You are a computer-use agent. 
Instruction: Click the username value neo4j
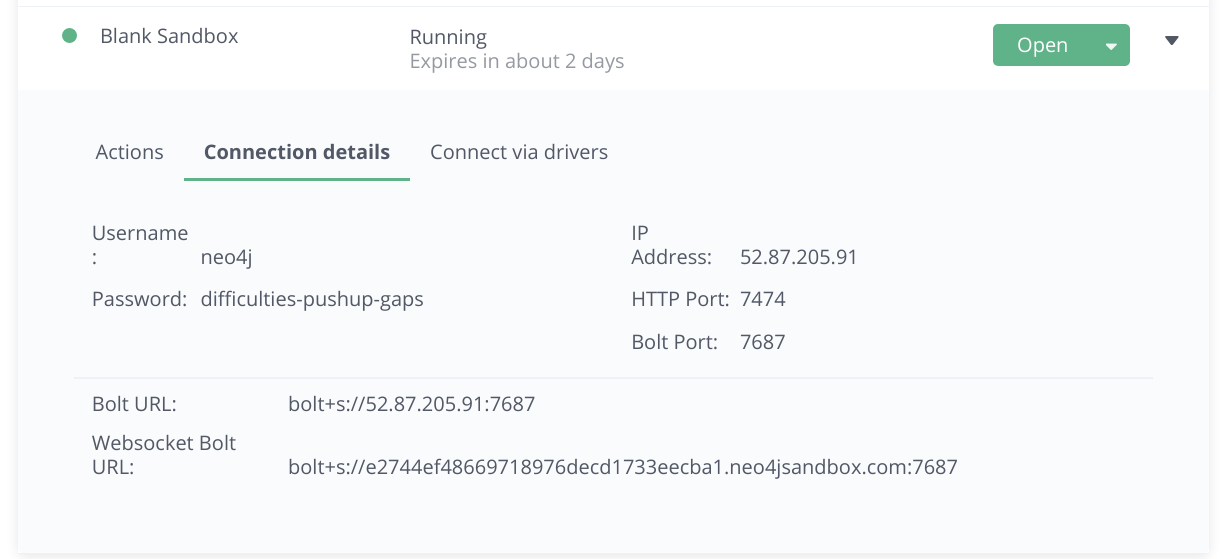pos(226,257)
